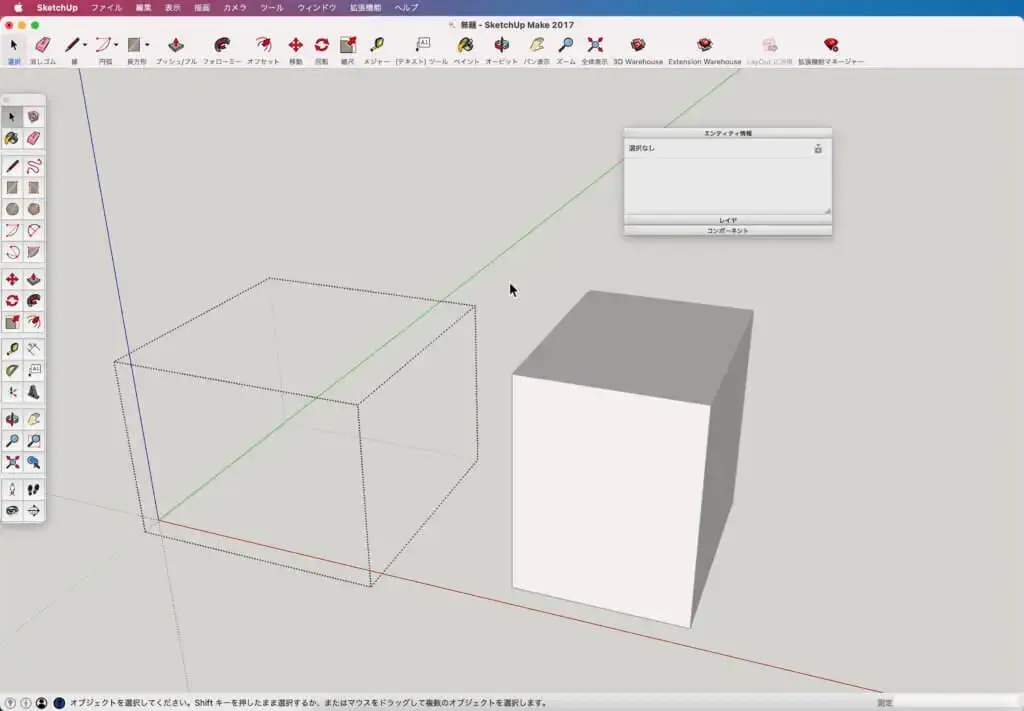
Task: Choose the Section Plane tool in floating palette
Action: pos(33,511)
